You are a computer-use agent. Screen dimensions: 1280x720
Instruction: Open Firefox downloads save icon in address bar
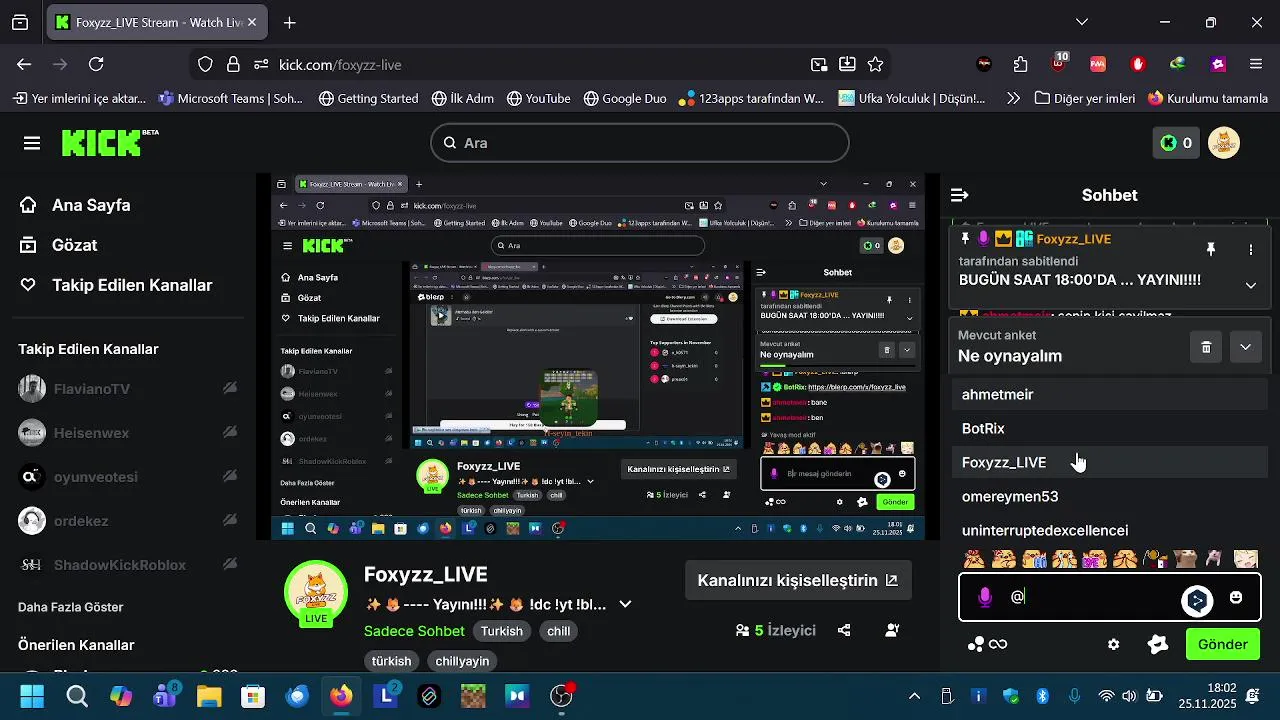click(x=847, y=64)
